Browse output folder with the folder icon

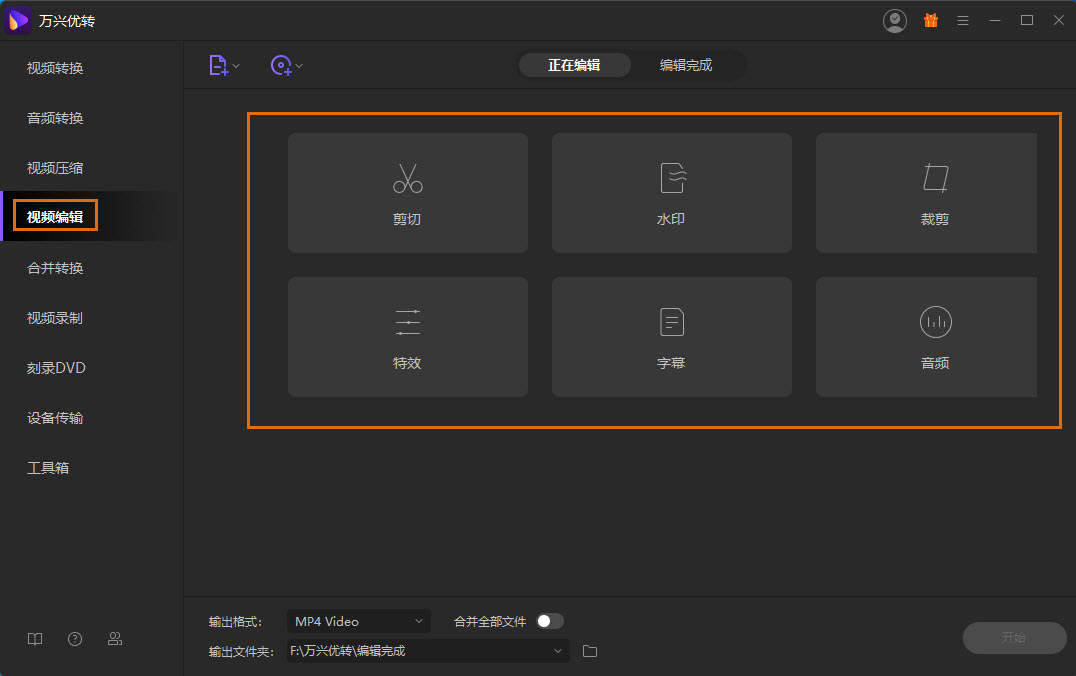(x=590, y=651)
